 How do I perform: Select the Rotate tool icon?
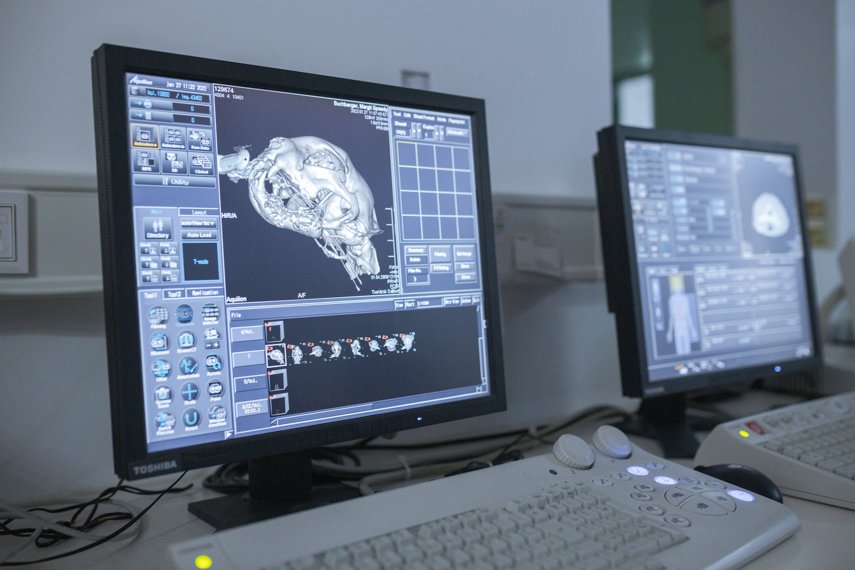pyautogui.click(x=213, y=364)
